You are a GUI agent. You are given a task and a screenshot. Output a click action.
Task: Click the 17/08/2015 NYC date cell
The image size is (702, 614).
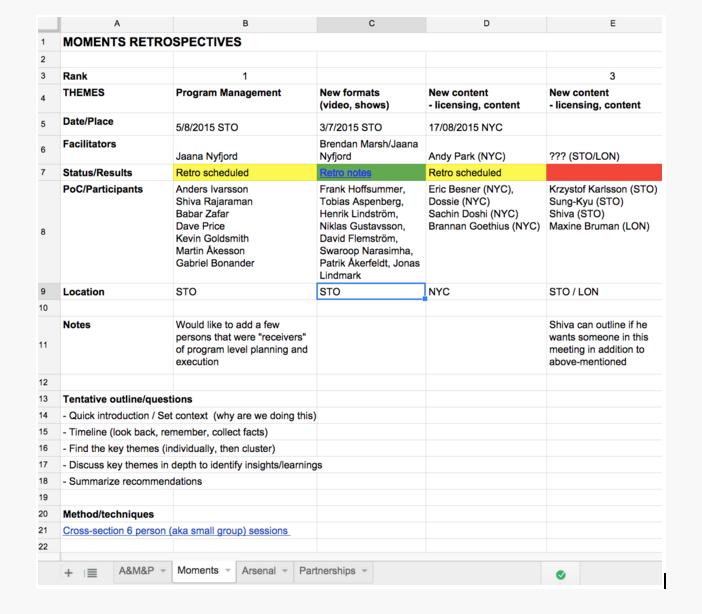486,124
